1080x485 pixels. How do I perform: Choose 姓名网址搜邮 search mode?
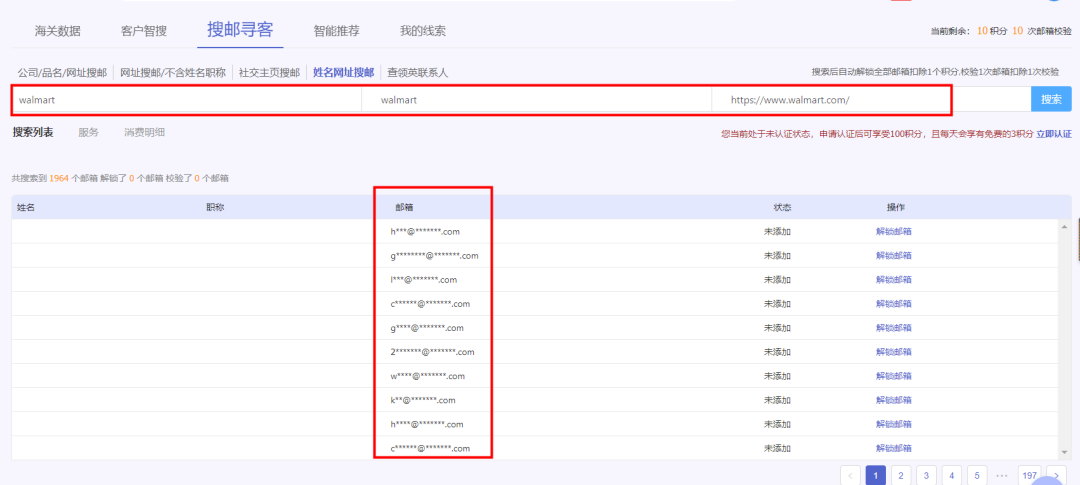(343, 72)
